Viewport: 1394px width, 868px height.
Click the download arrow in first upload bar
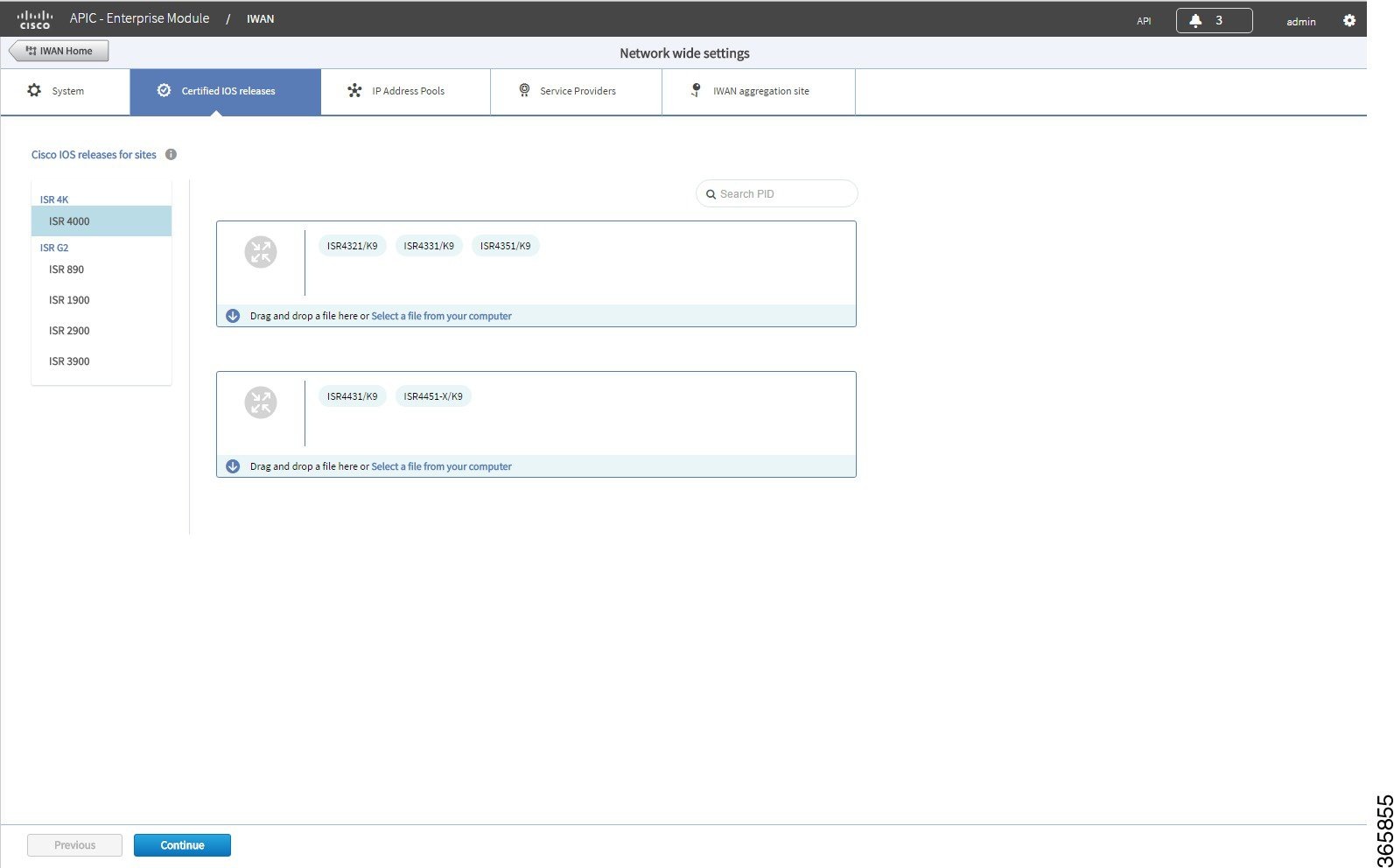coord(233,316)
